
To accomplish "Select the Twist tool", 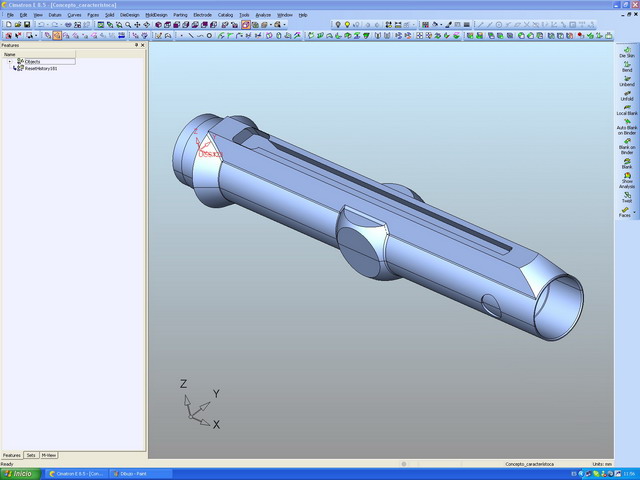I will click(x=626, y=196).
